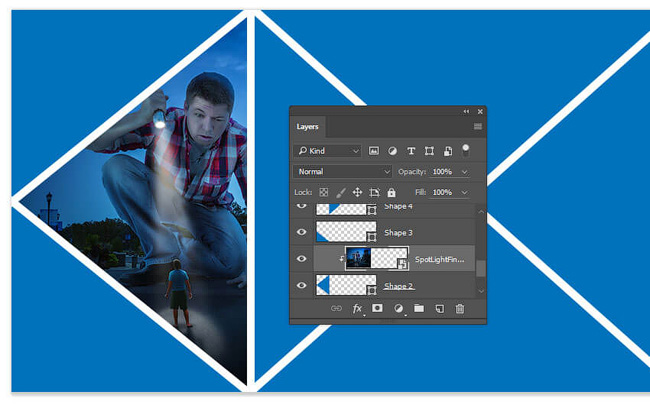Lock position move icon
Screen dimensions: 650x408
pos(357,192)
